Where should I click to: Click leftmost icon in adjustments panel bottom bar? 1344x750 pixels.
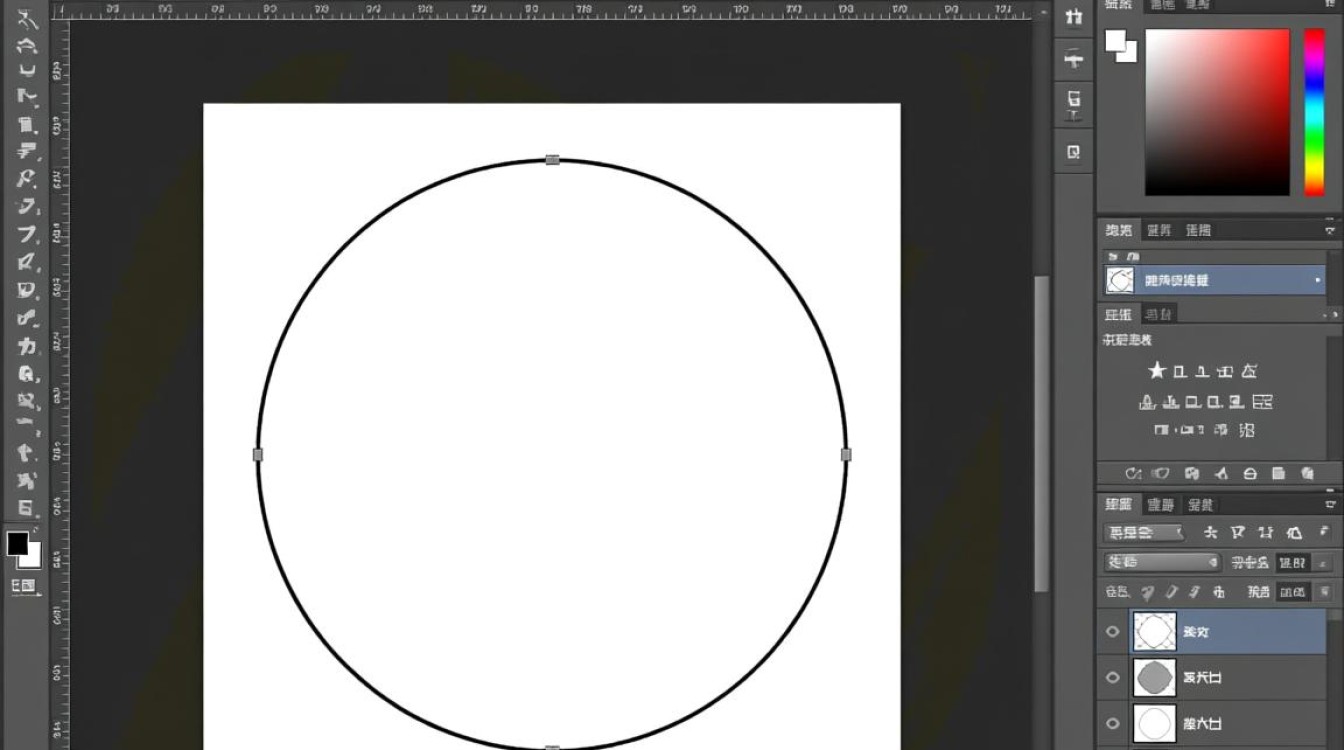[1133, 474]
